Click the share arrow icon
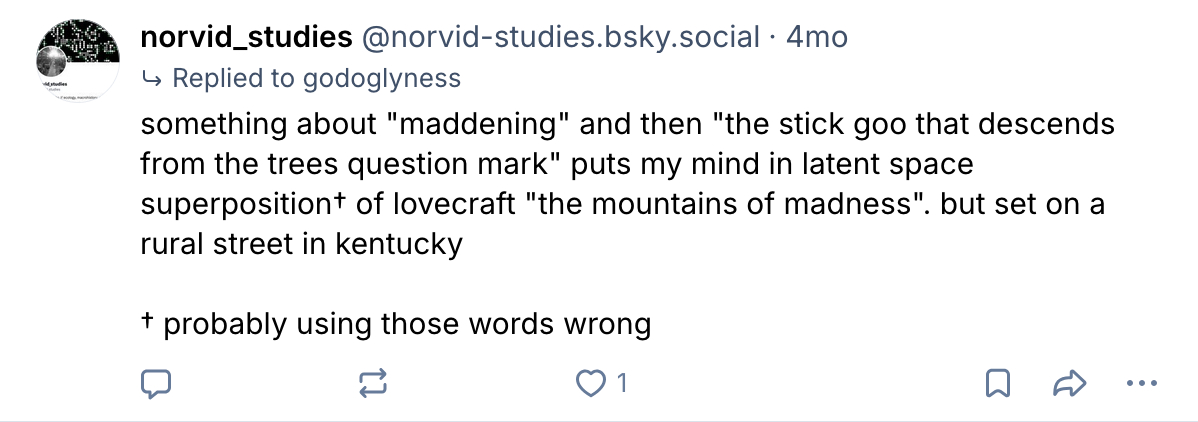 1069,382
